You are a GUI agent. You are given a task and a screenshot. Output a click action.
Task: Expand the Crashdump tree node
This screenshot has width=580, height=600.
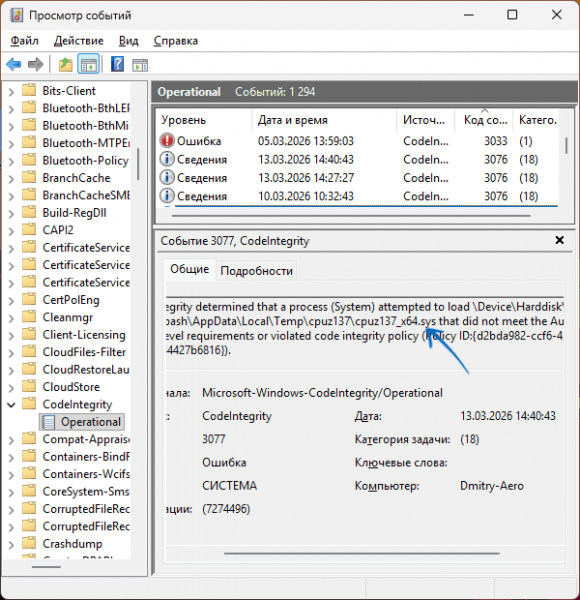(x=11, y=544)
